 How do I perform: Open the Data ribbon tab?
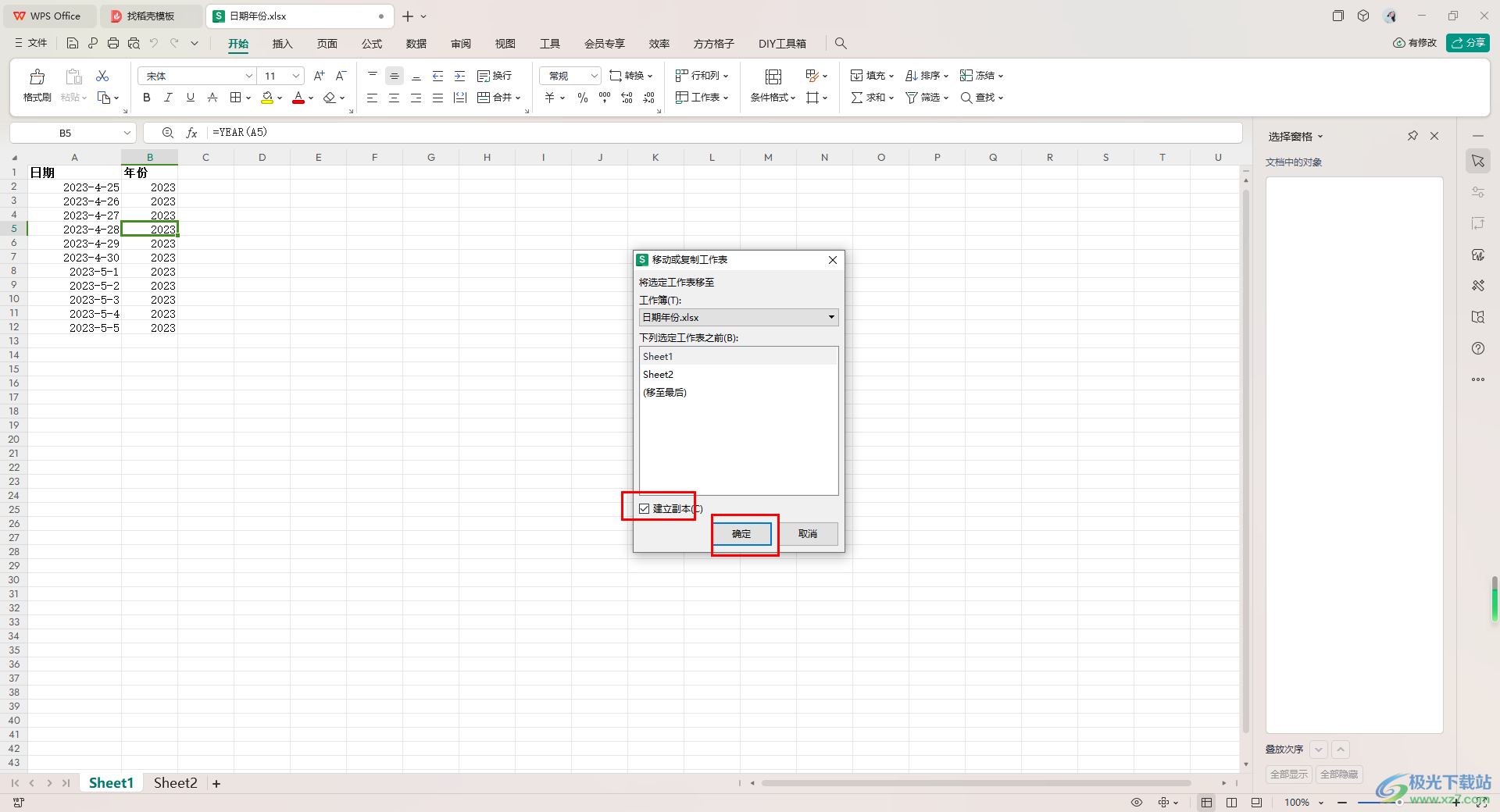click(x=416, y=44)
